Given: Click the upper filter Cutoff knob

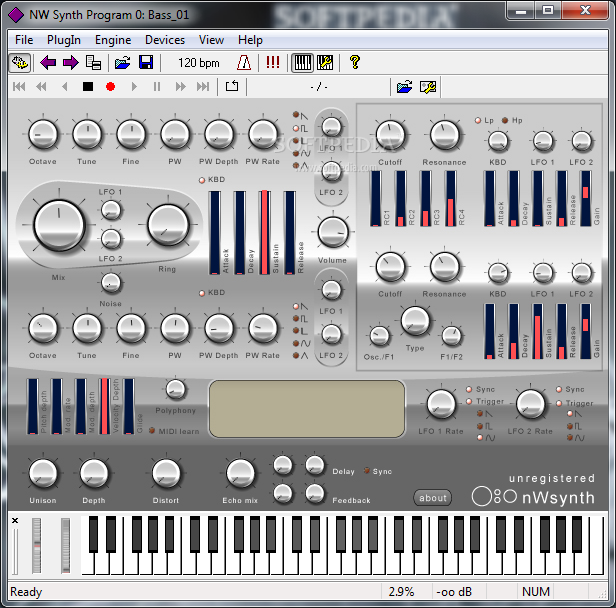Looking at the screenshot, I should tap(390, 135).
